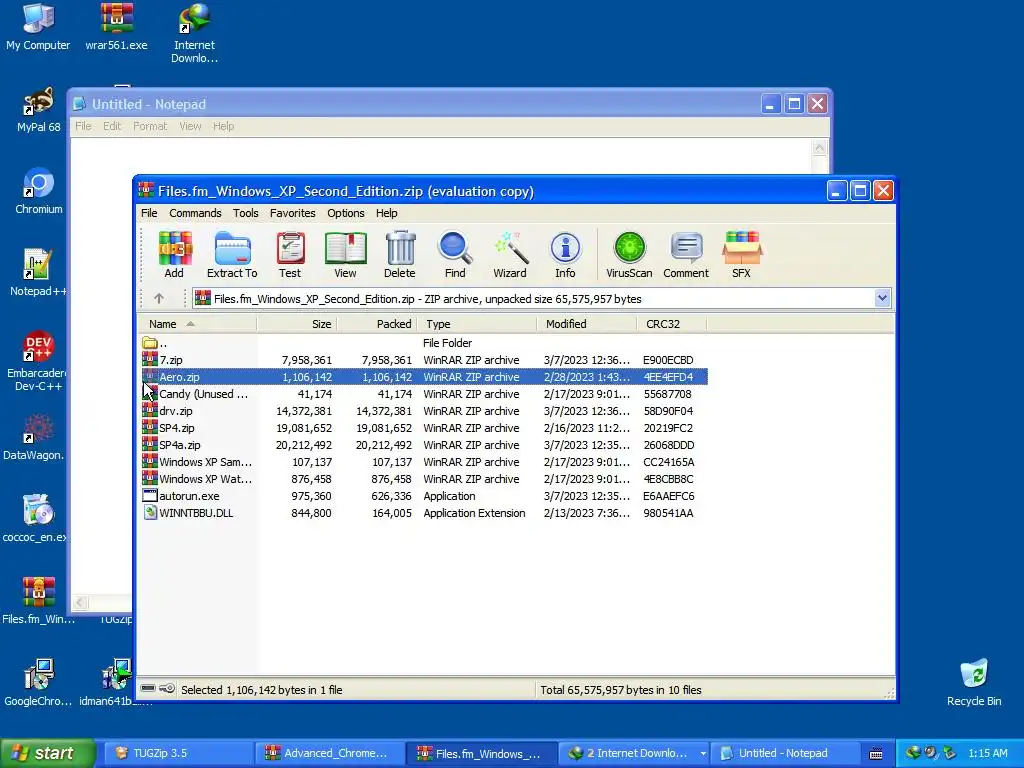Expand 2 Internet Download taskbar group
The width and height of the screenshot is (1024, 768).
point(634,753)
